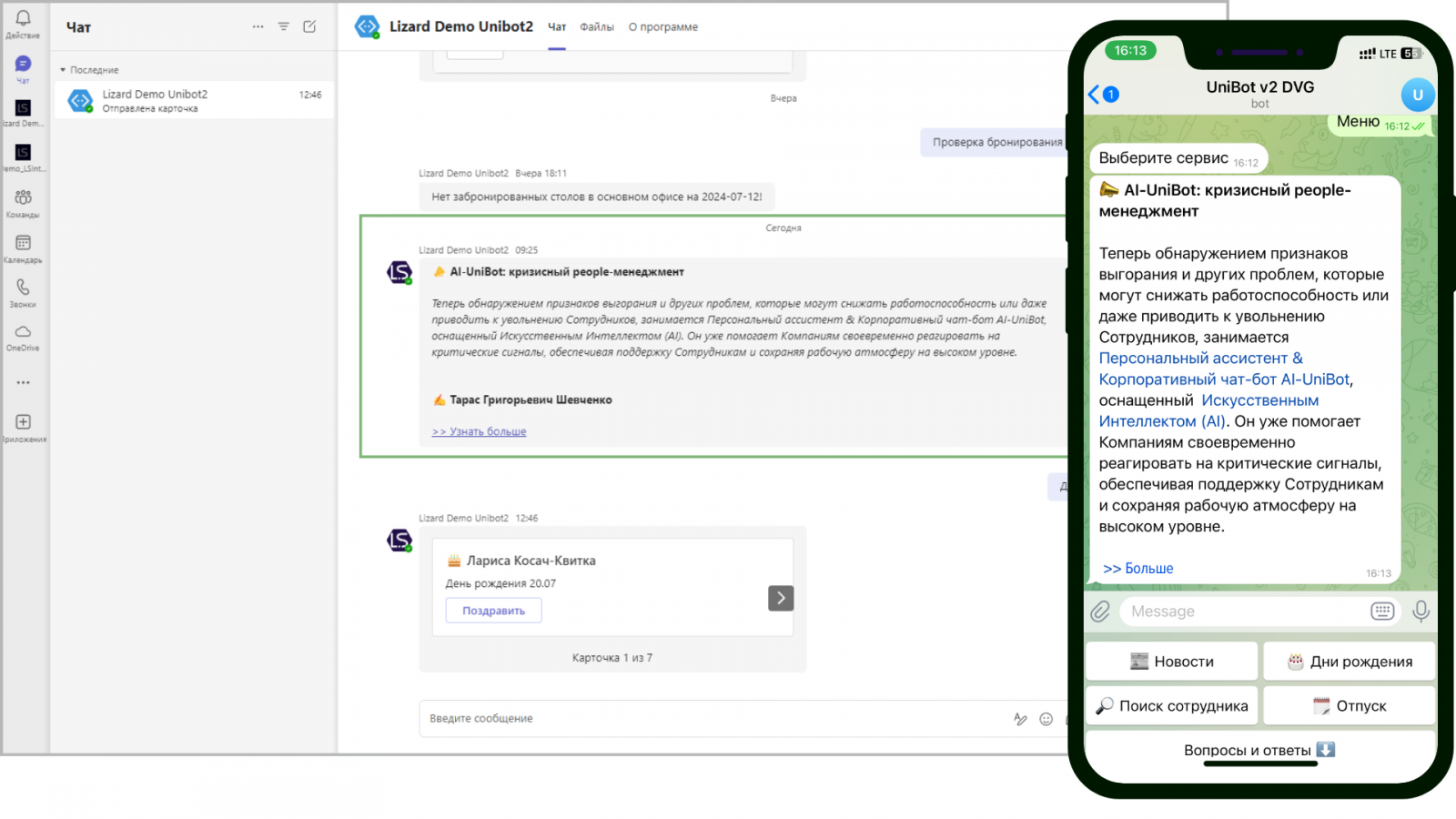This screenshot has width=1456, height=819.
Task: Go to next birthday card arrow
Action: 781,598
